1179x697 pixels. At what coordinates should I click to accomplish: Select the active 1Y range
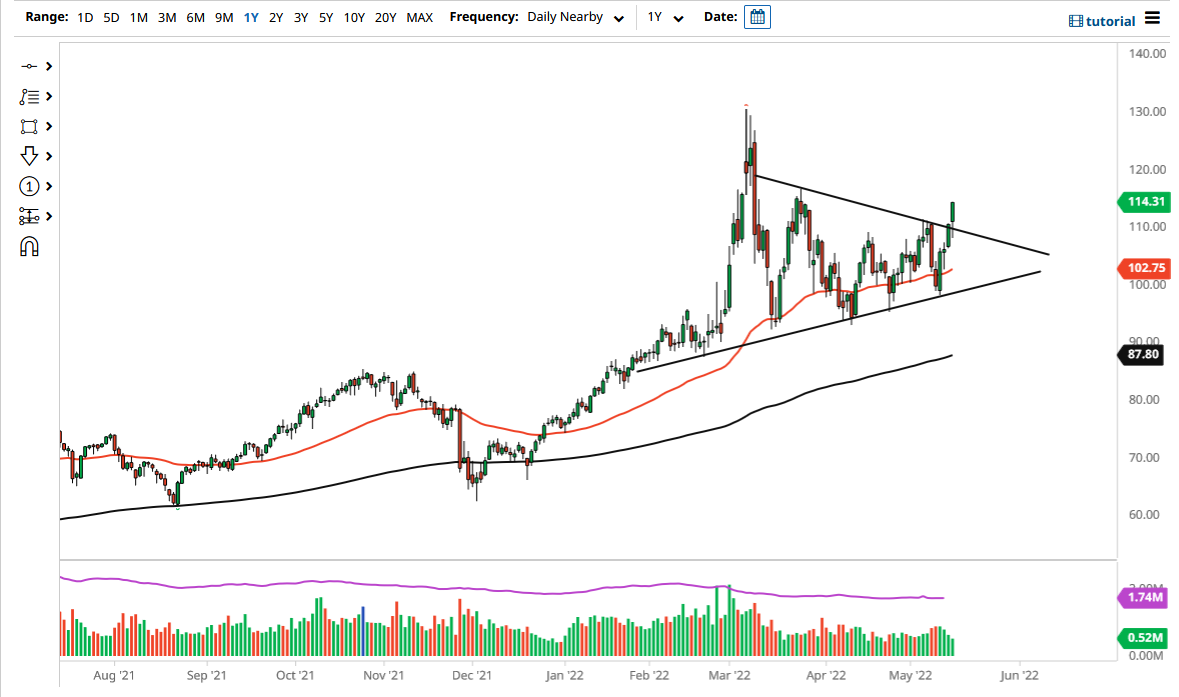(251, 17)
